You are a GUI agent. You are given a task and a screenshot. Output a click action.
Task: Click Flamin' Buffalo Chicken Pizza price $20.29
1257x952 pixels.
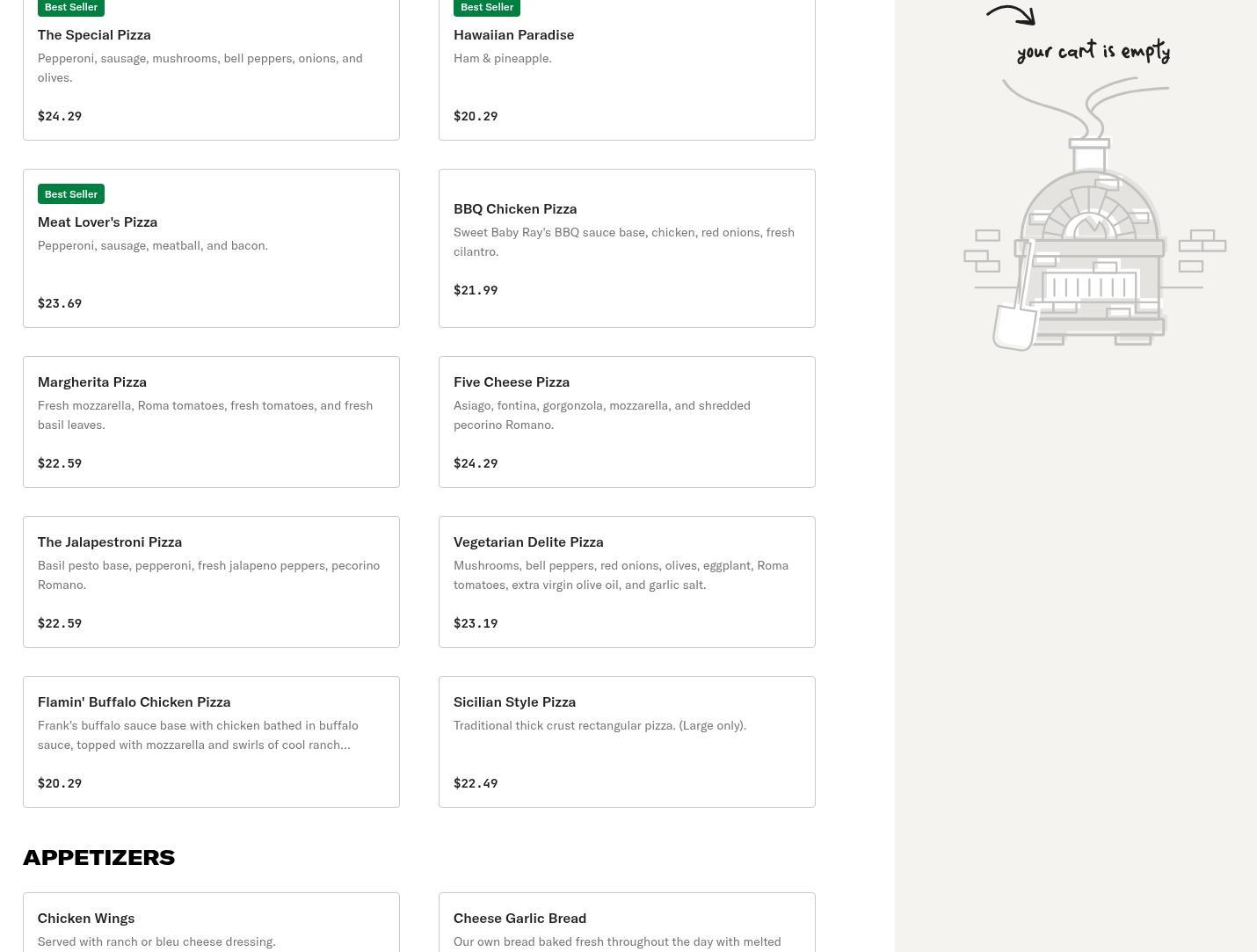pyautogui.click(x=60, y=783)
